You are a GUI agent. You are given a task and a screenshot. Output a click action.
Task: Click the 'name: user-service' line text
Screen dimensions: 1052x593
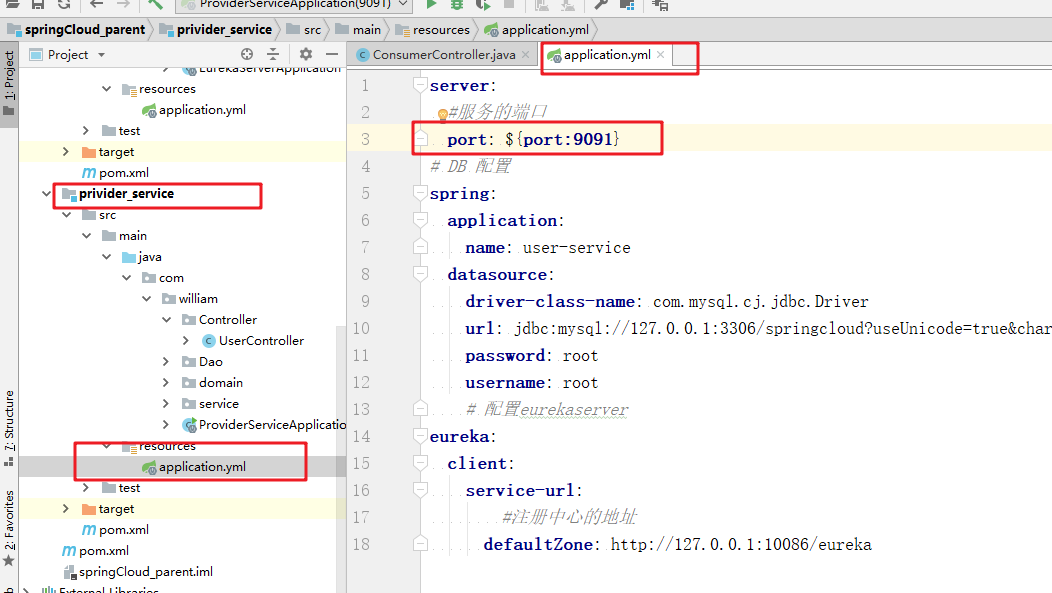tap(547, 248)
